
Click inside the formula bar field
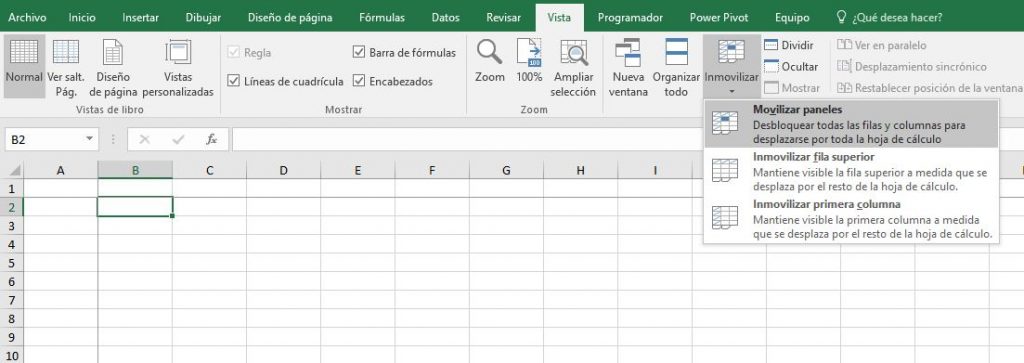[x=627, y=139]
